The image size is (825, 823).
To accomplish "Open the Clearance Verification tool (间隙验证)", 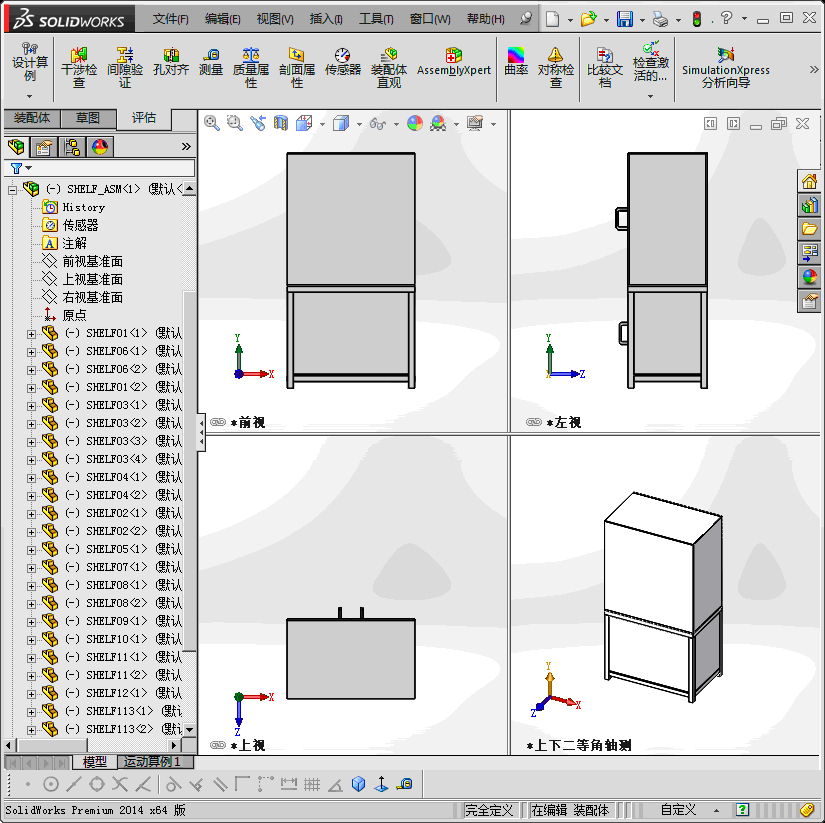I will pyautogui.click(x=125, y=68).
